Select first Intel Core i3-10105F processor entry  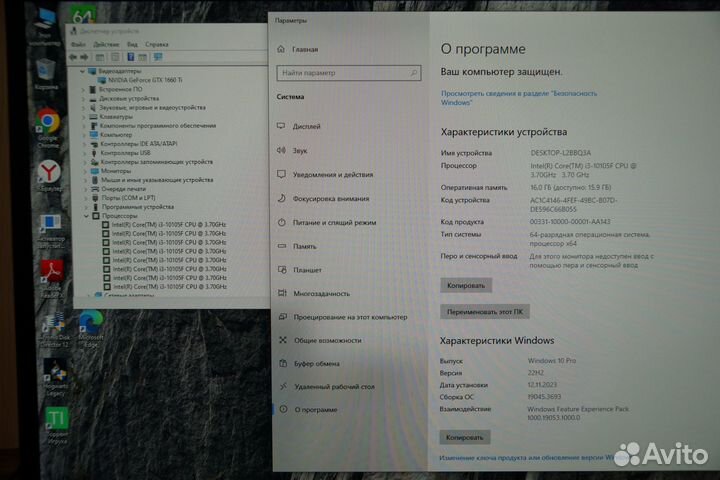(169, 225)
